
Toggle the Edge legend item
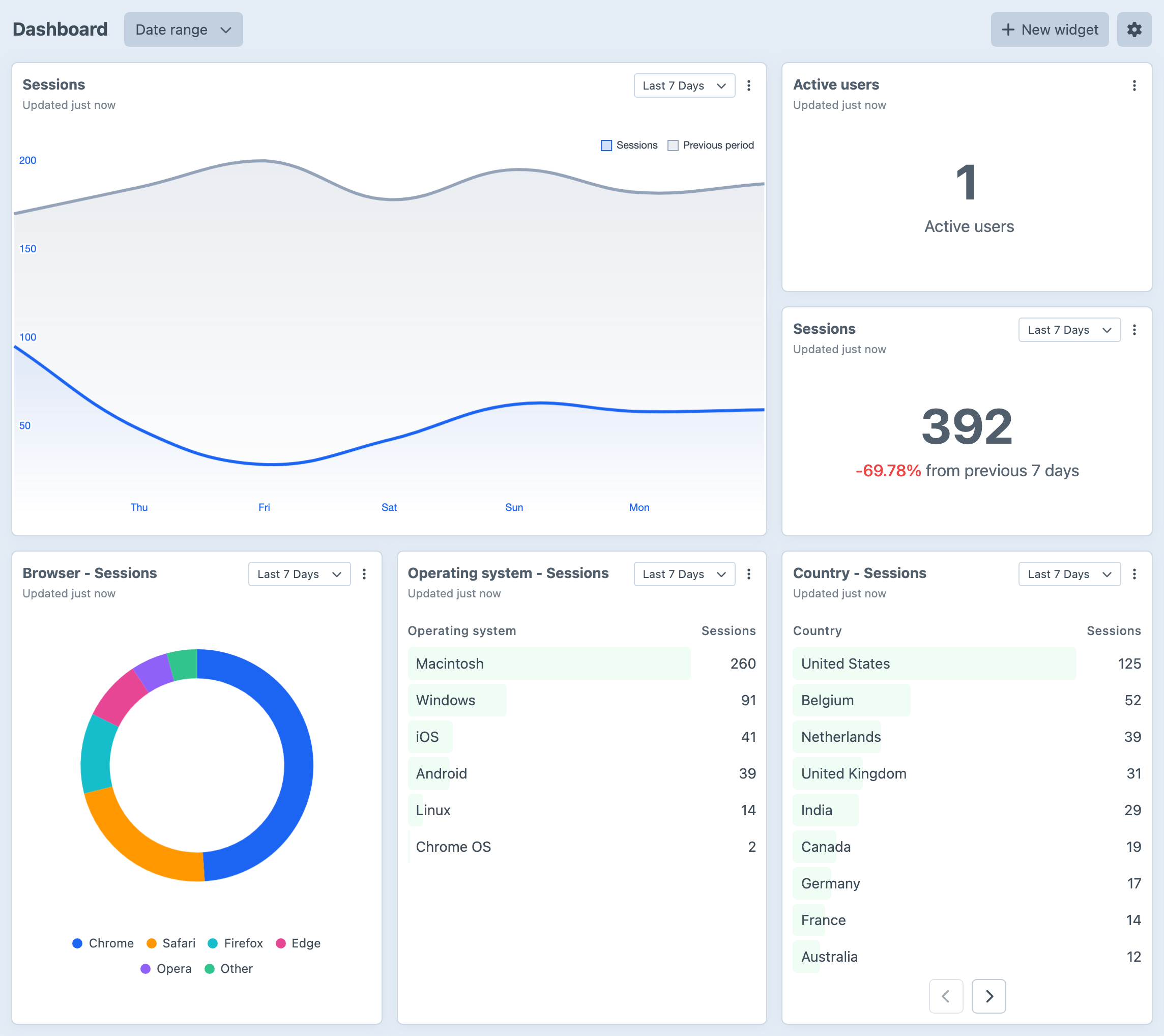tap(298, 943)
